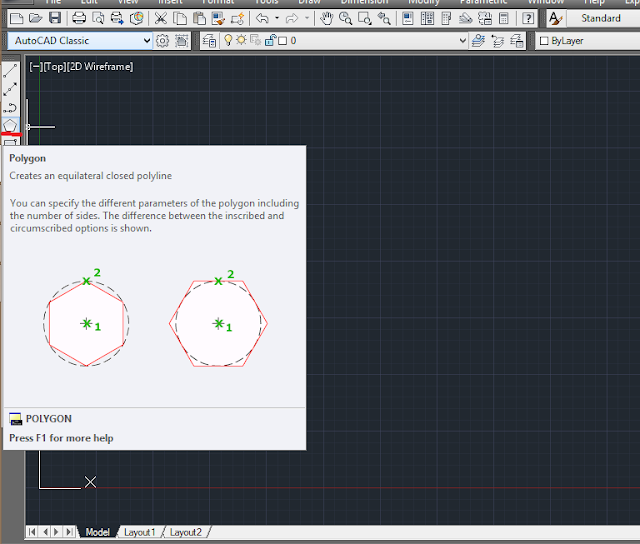Click previous layout tab arrow
Screen dimensions: 640x544
pyautogui.click(x=45, y=532)
